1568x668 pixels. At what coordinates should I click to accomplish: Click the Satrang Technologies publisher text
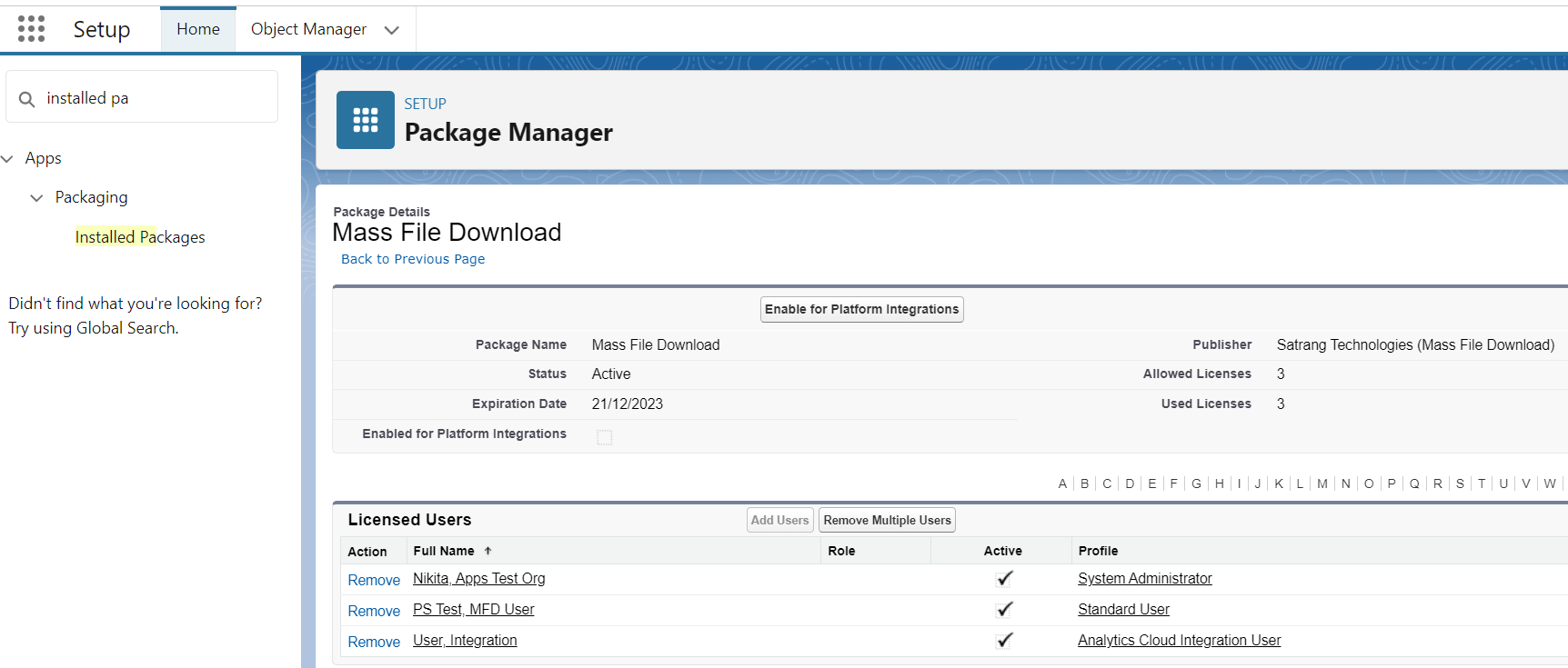[x=1415, y=344]
